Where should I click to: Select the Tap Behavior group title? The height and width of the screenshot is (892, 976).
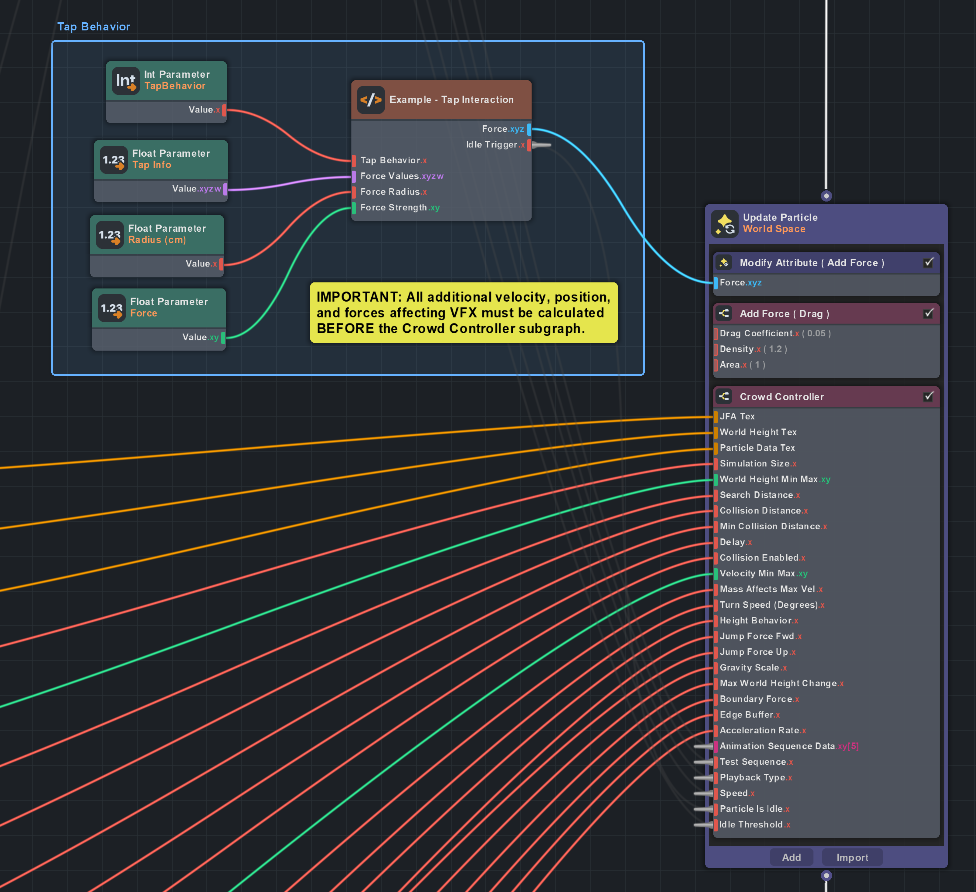coord(93,26)
